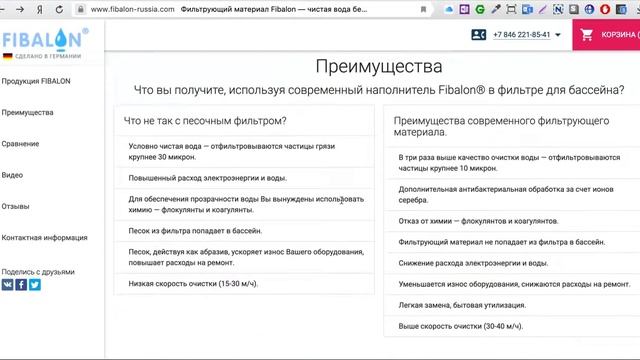640x360 pixels.
Task: Click the 'Поделись с друзьями' label
Action: [x=38, y=272]
